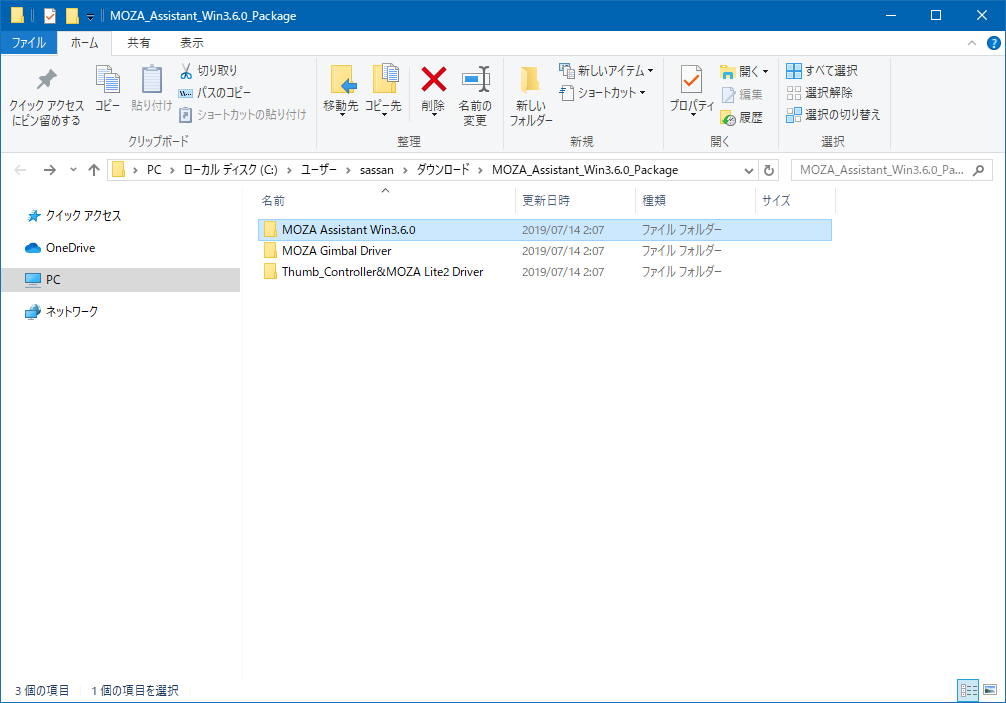Screen dimensions: 1006x703
Task: Switch to the Share (共有) tab
Action: [139, 43]
